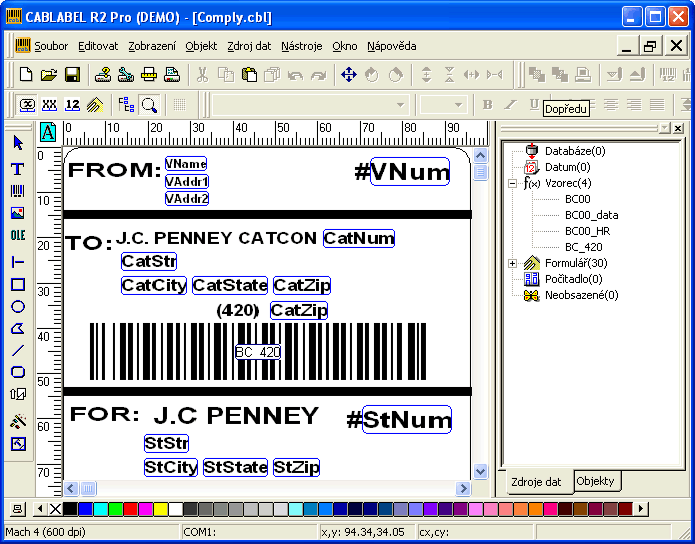Select the Rounded rectangle tool

(18, 372)
